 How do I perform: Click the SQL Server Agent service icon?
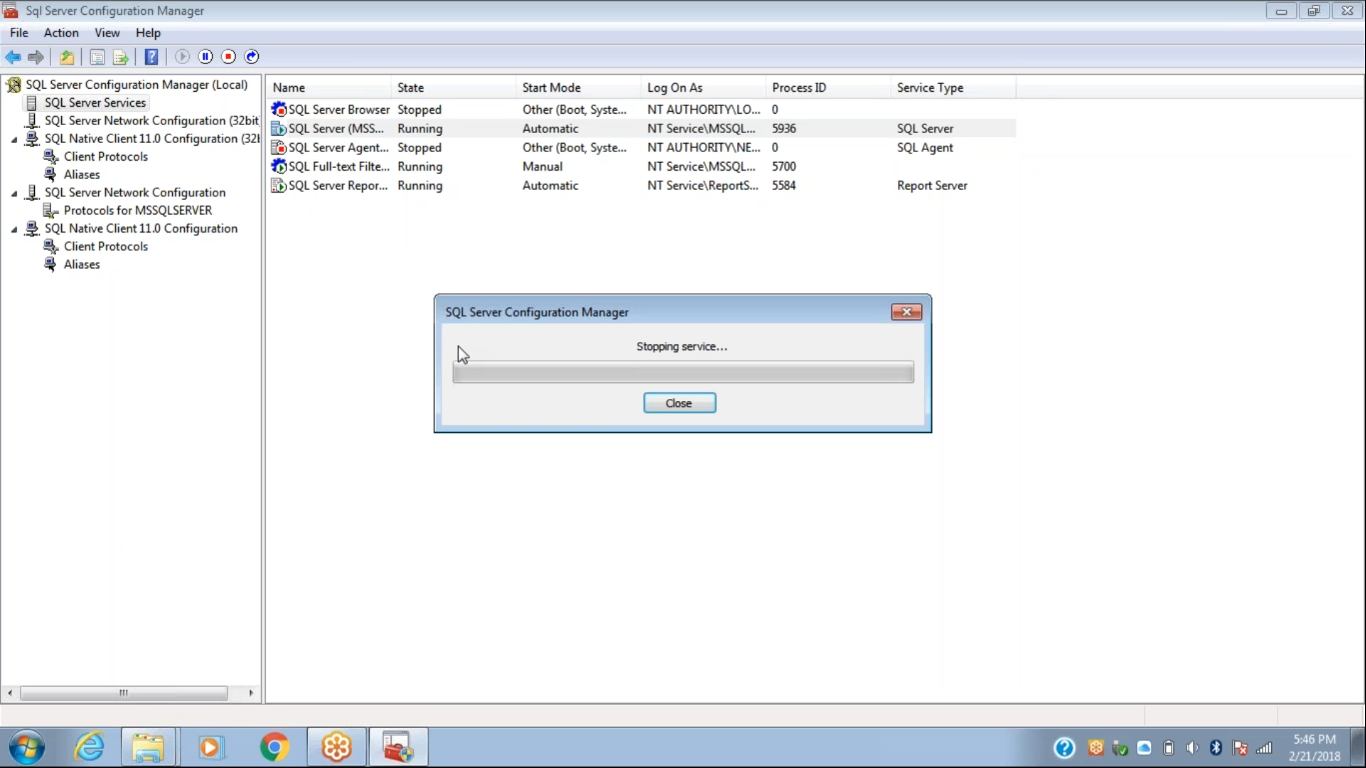[x=279, y=148]
